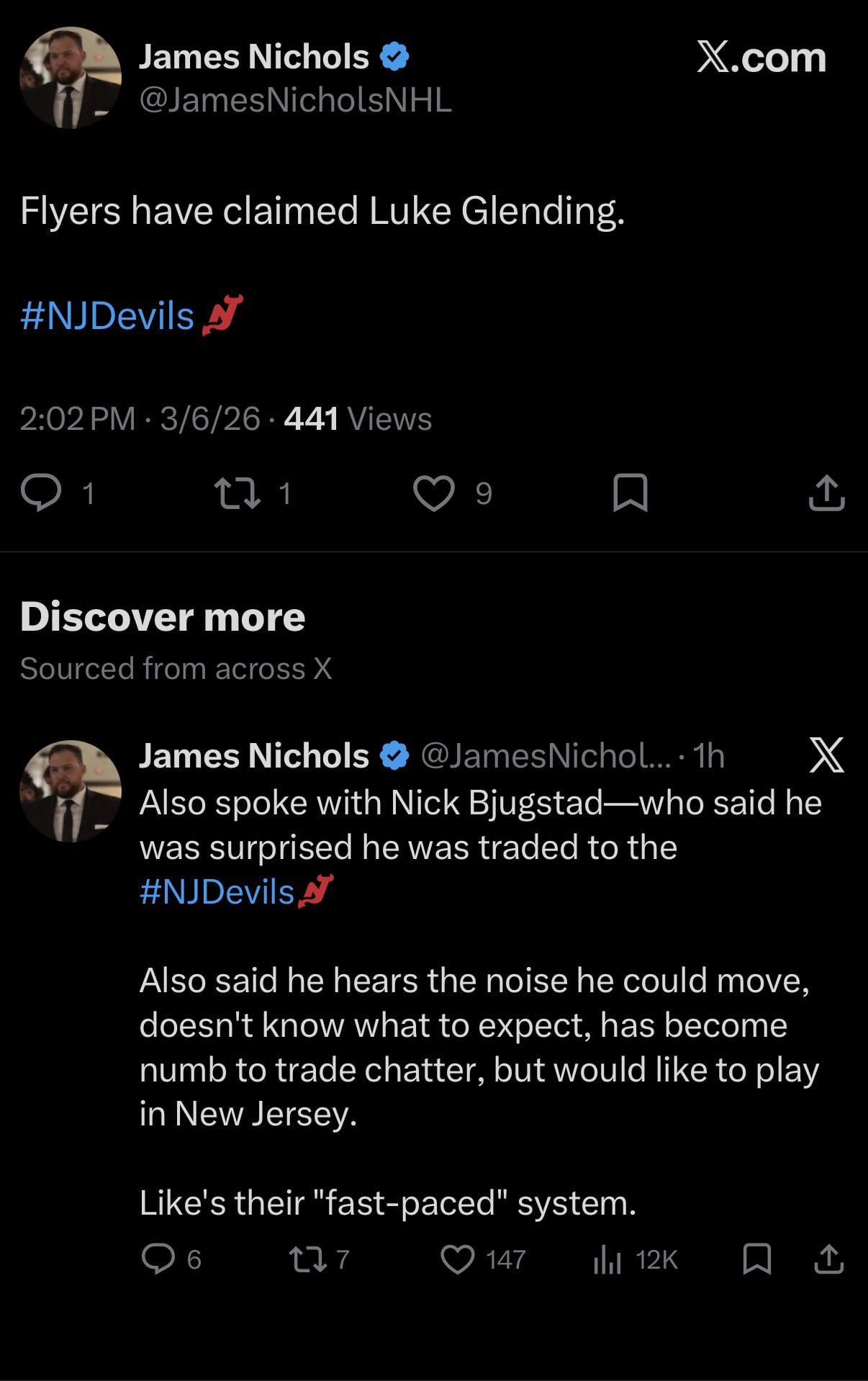Open #NJDevils hashtag in the Bjugstad tweet
Screen dimensions: 868x1381
click(217, 891)
